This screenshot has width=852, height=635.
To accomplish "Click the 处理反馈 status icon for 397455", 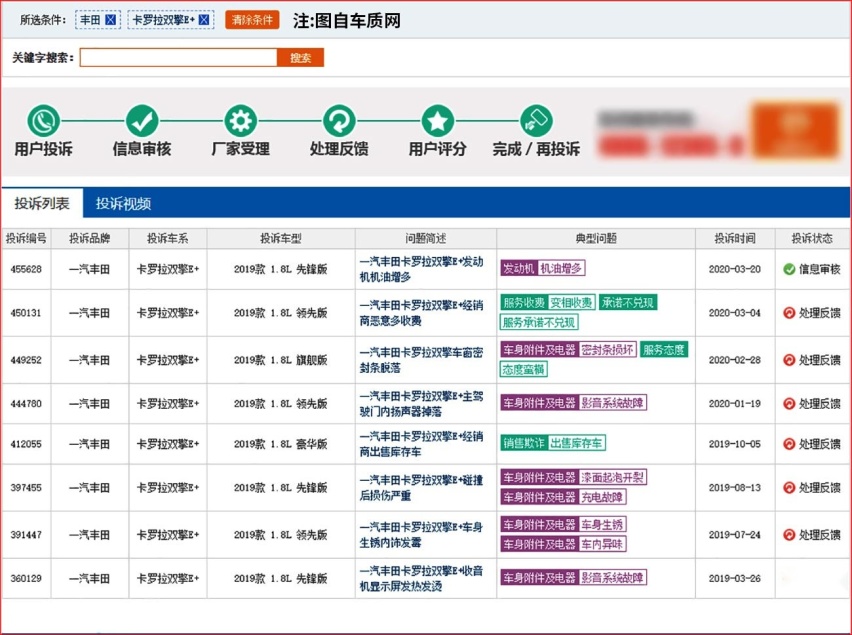I will pos(789,488).
